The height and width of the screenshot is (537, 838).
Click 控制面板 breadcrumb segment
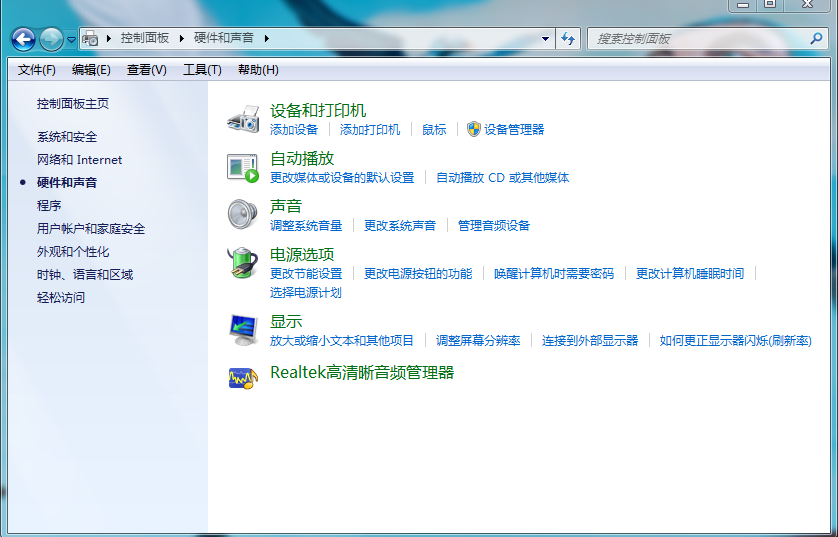145,38
